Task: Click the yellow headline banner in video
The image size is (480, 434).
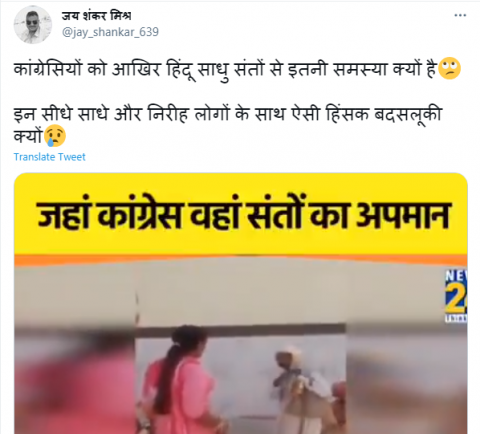Action: click(x=241, y=214)
